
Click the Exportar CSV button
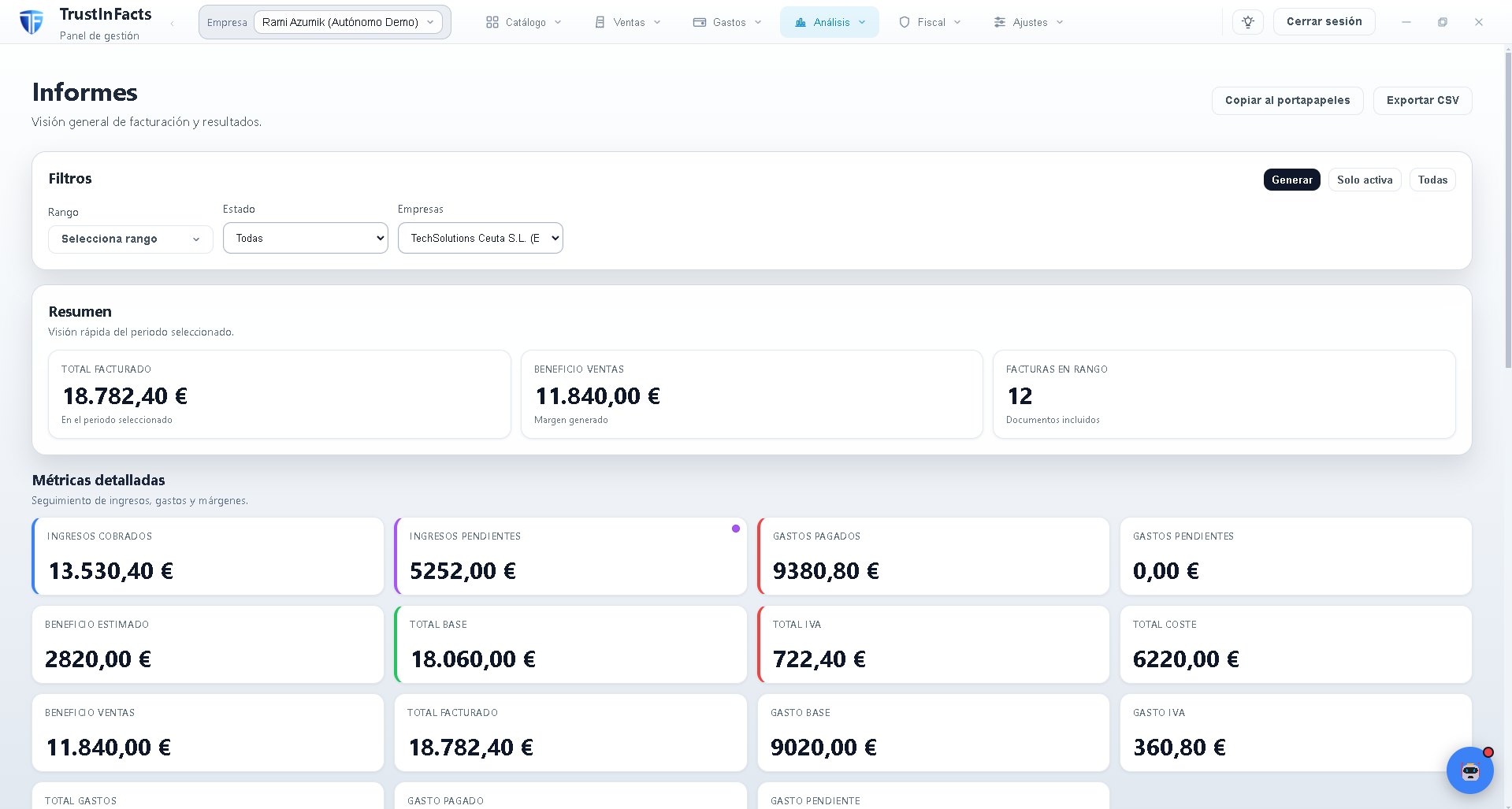1422,101
